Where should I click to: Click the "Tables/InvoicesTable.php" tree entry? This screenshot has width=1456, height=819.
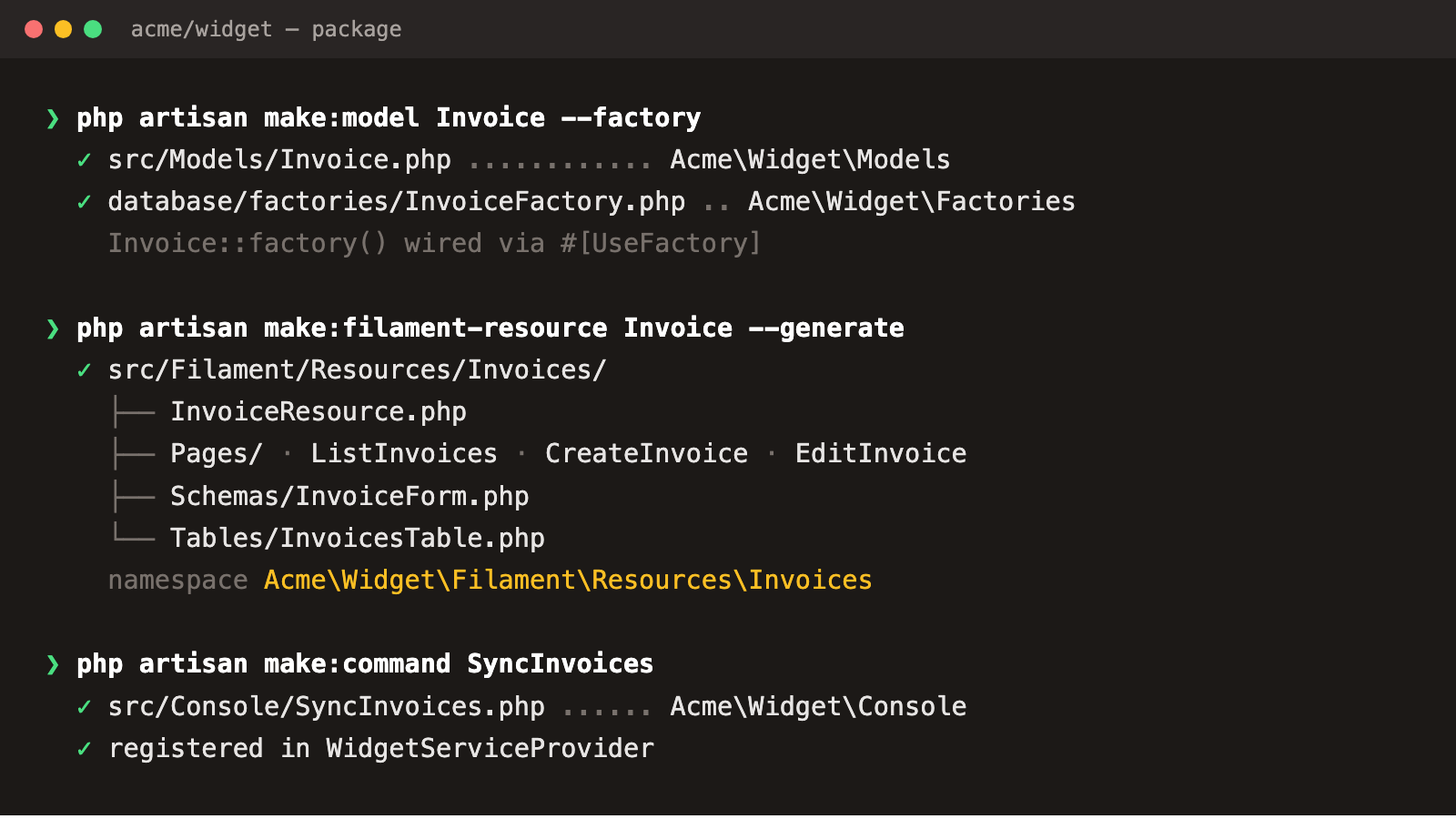tap(358, 539)
